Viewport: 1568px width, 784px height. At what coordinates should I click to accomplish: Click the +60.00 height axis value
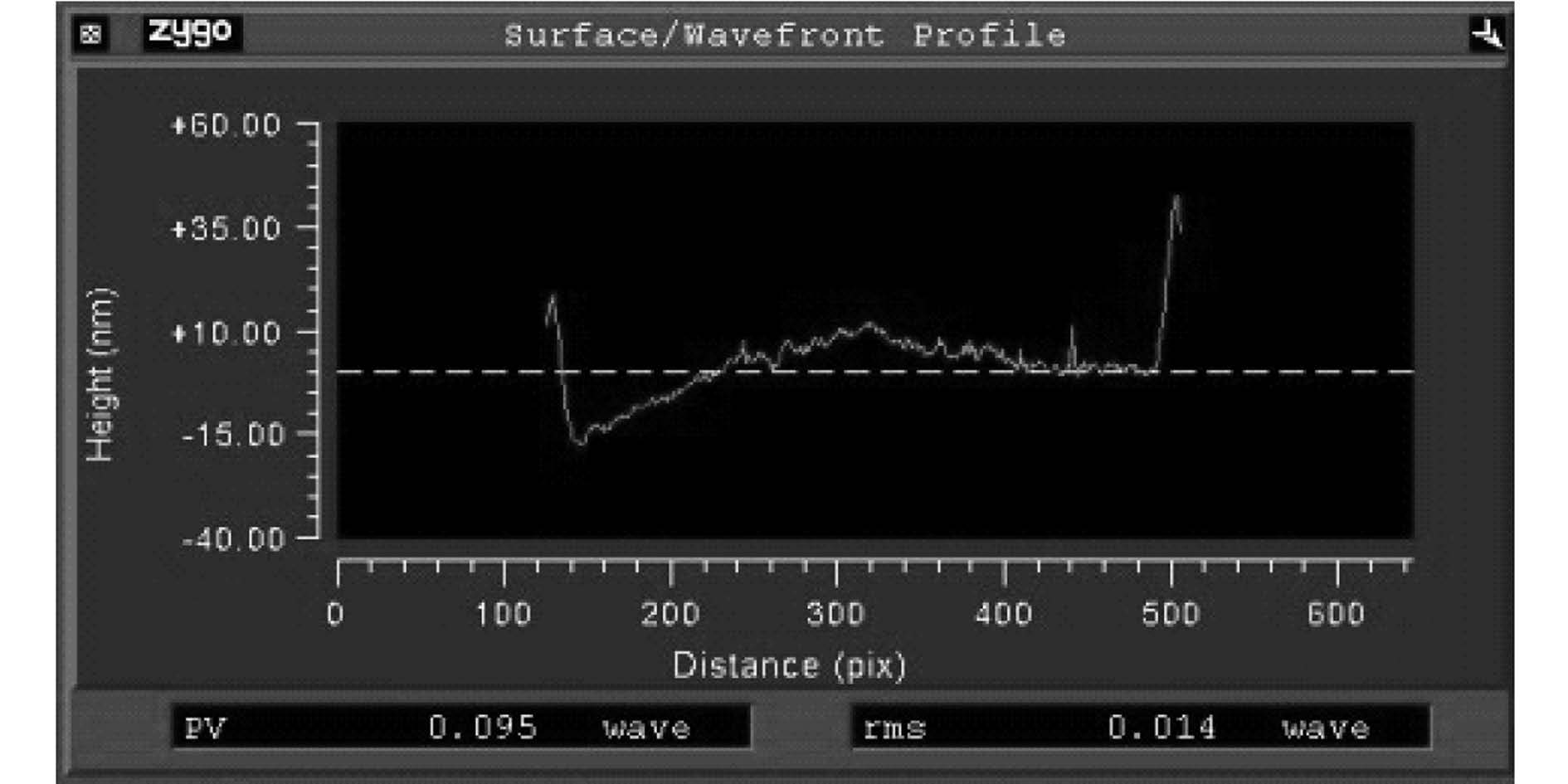[x=226, y=126]
